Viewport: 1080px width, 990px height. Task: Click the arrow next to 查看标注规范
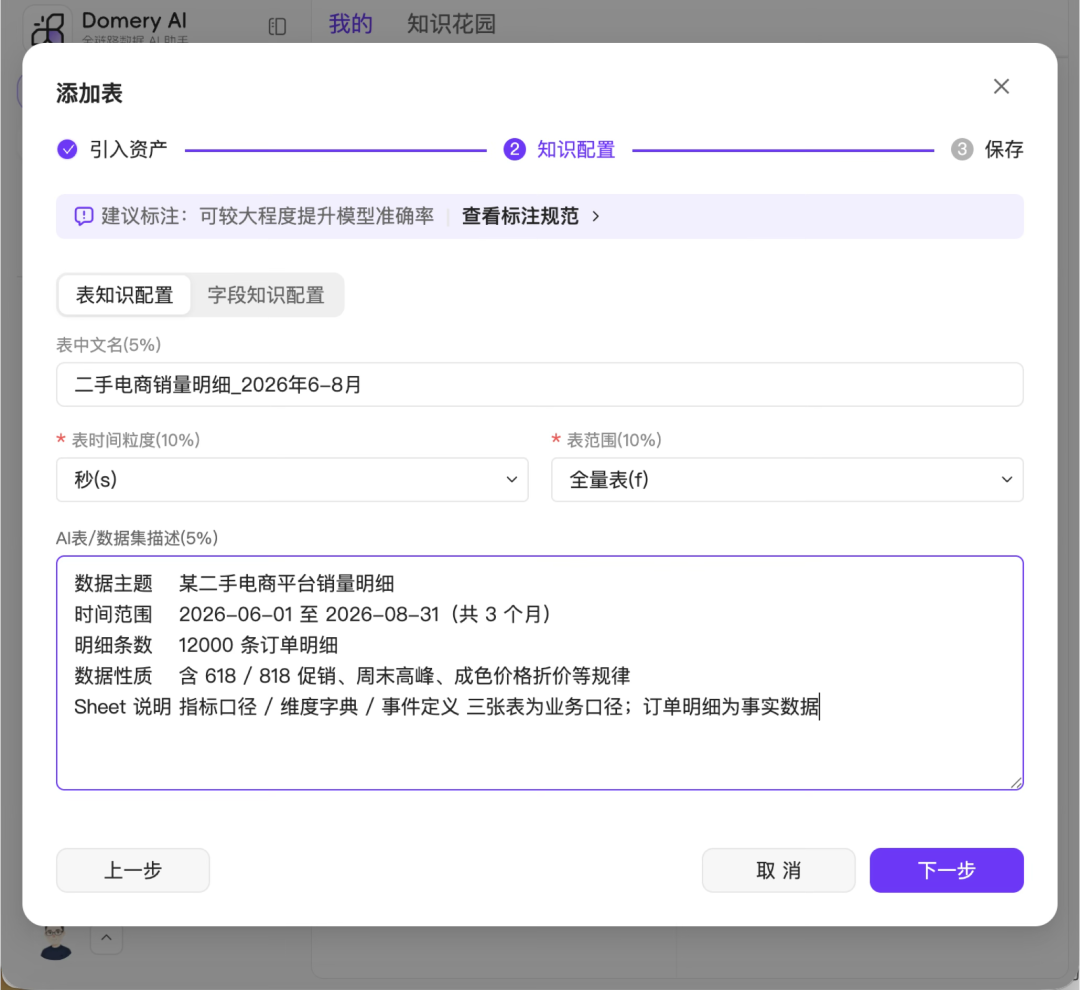[x=596, y=216]
